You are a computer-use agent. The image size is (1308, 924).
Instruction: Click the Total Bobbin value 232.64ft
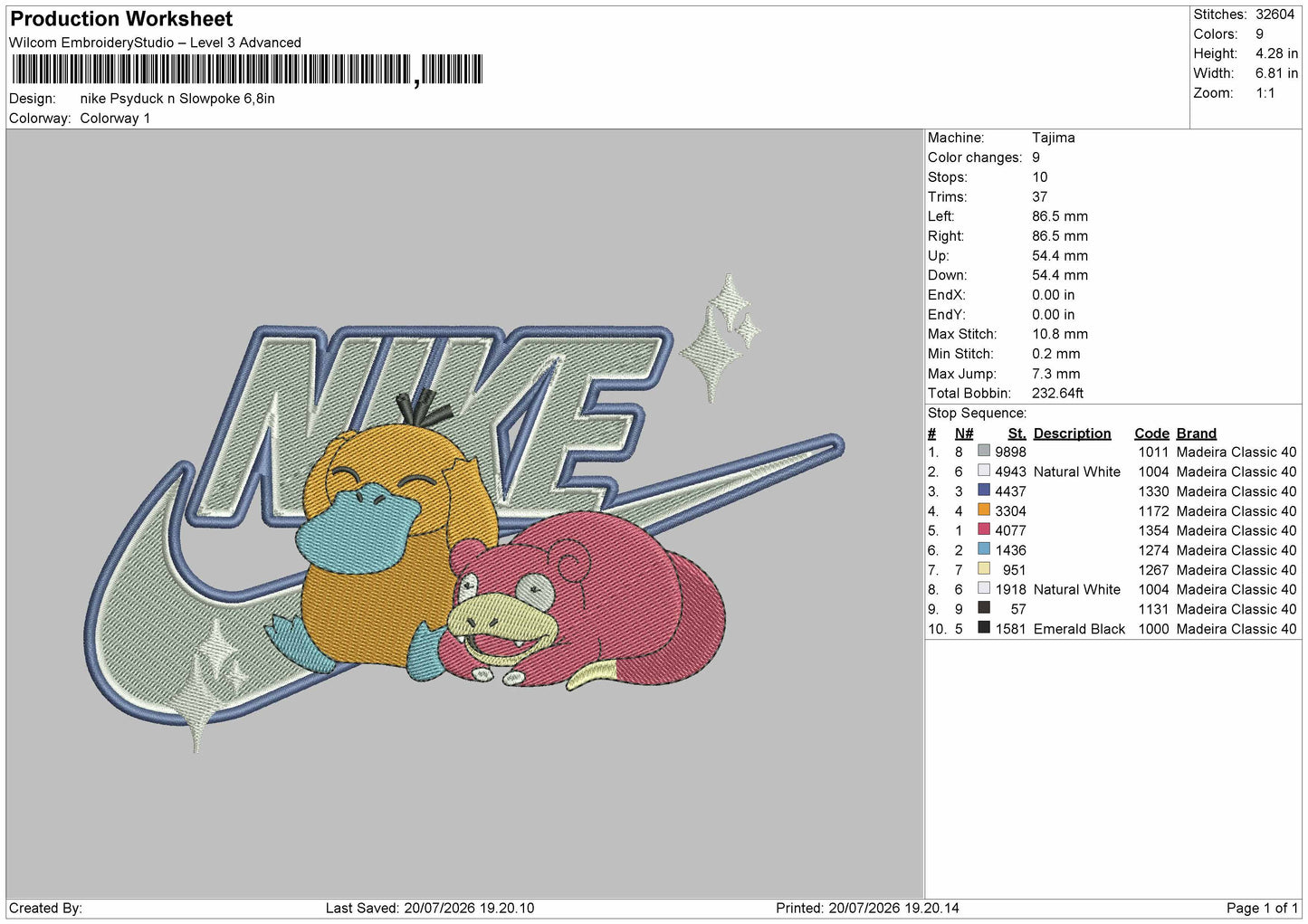[1058, 394]
